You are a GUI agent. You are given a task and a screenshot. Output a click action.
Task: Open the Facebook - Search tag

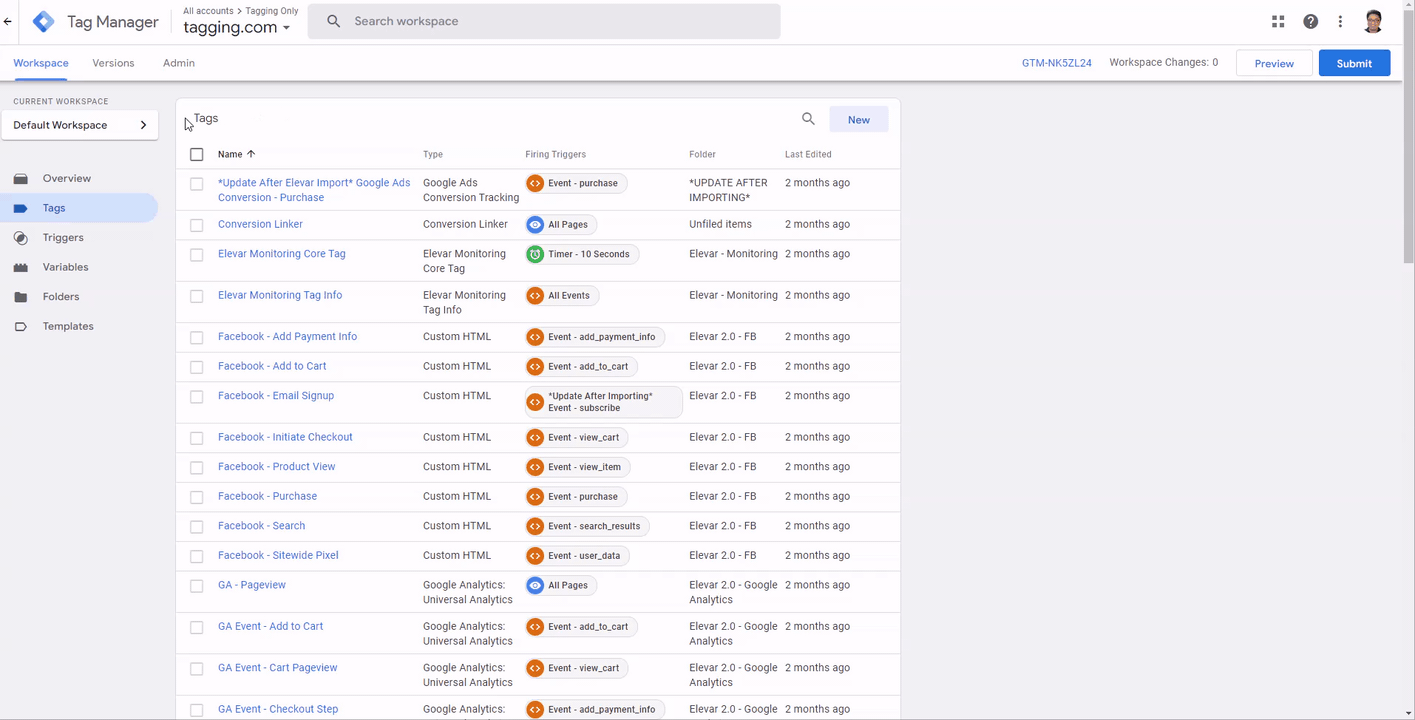point(262,526)
